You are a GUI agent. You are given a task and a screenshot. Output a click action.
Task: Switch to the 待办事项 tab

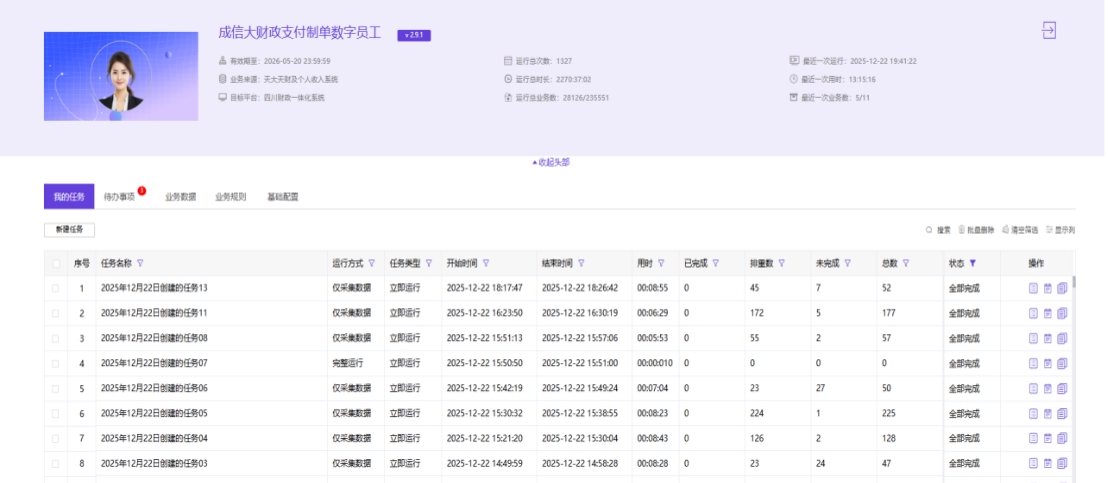(x=119, y=197)
